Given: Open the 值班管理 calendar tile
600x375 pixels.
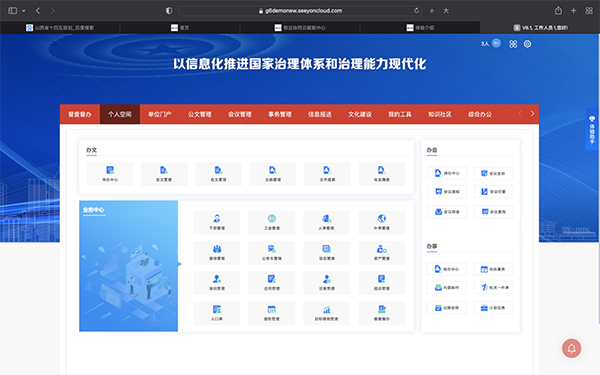Looking at the screenshot, I should [x=272, y=313].
